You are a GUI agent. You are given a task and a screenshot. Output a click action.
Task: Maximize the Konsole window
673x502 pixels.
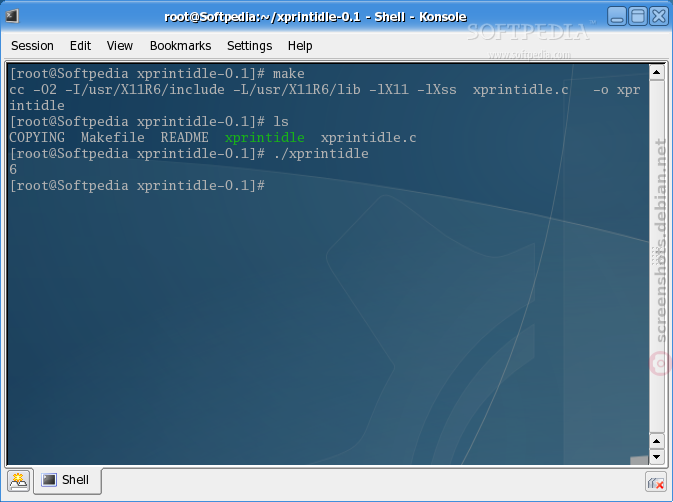(x=638, y=16)
